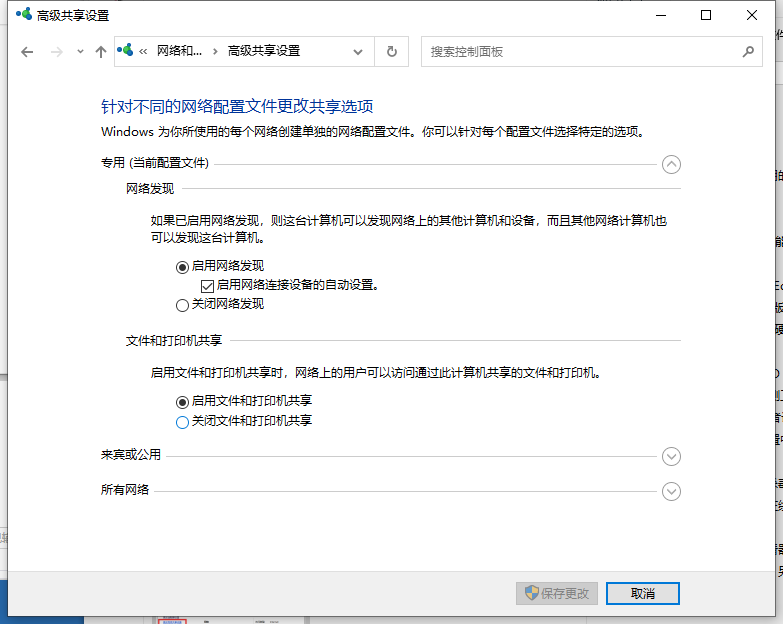This screenshot has width=783, height=624.
Task: Select 启用文件和打印机共享 option
Action: click(x=182, y=401)
